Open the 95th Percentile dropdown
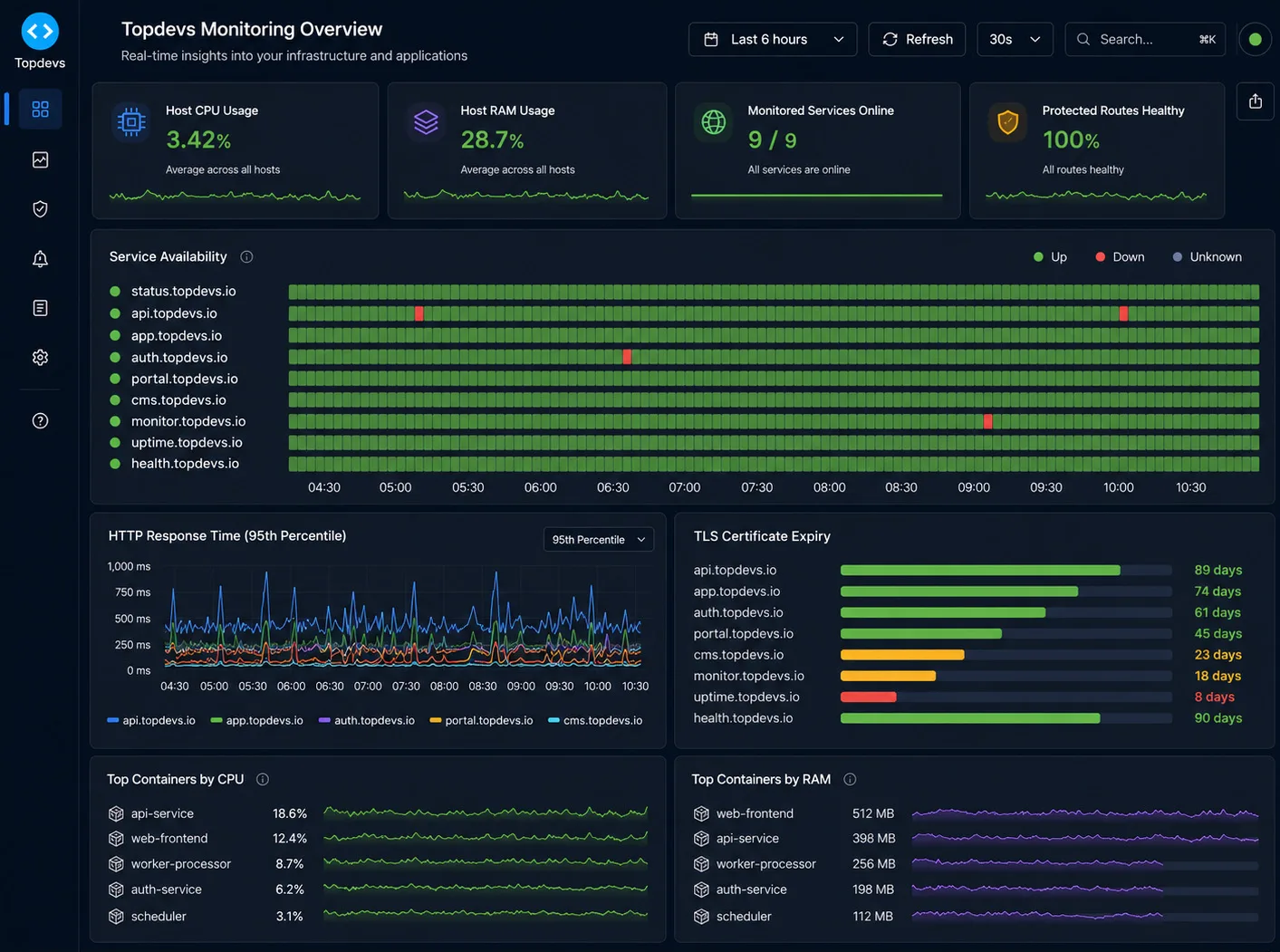 point(599,539)
